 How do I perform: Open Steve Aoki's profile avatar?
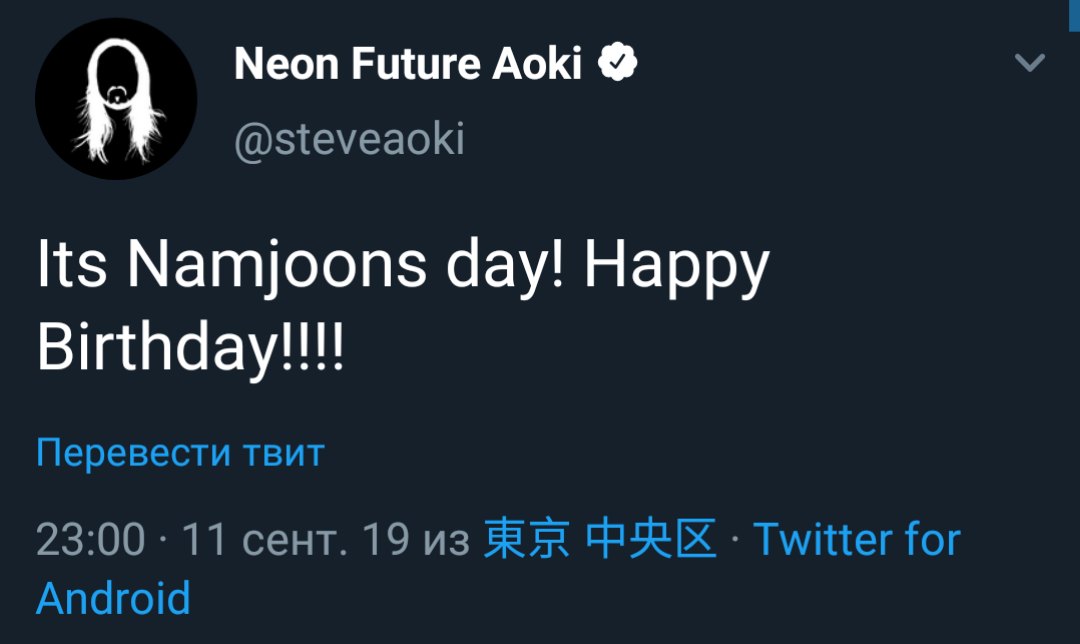115,99
